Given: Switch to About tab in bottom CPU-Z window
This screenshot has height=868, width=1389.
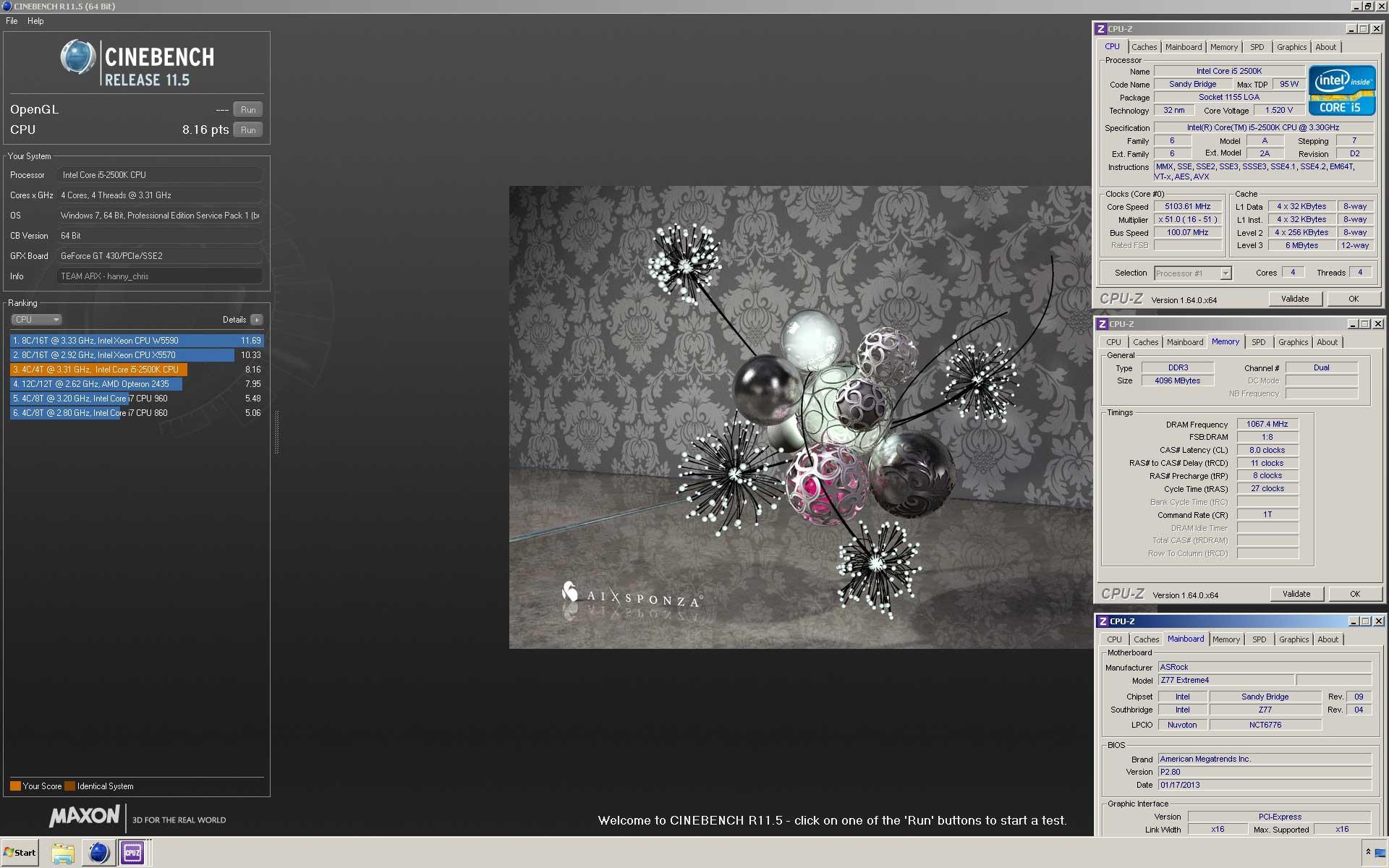Looking at the screenshot, I should point(1328,639).
